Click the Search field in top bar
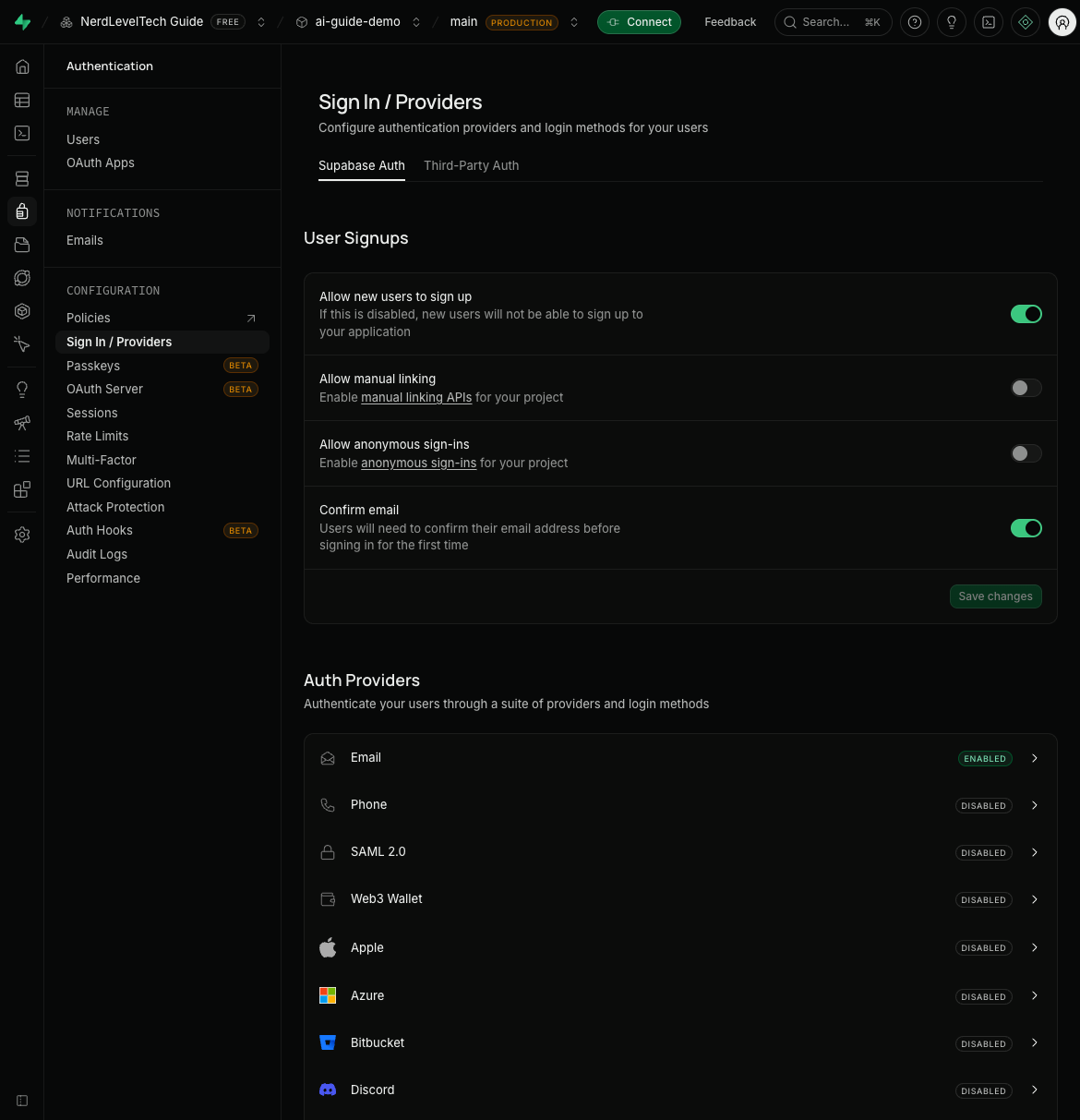This screenshot has width=1080, height=1120. point(834,22)
